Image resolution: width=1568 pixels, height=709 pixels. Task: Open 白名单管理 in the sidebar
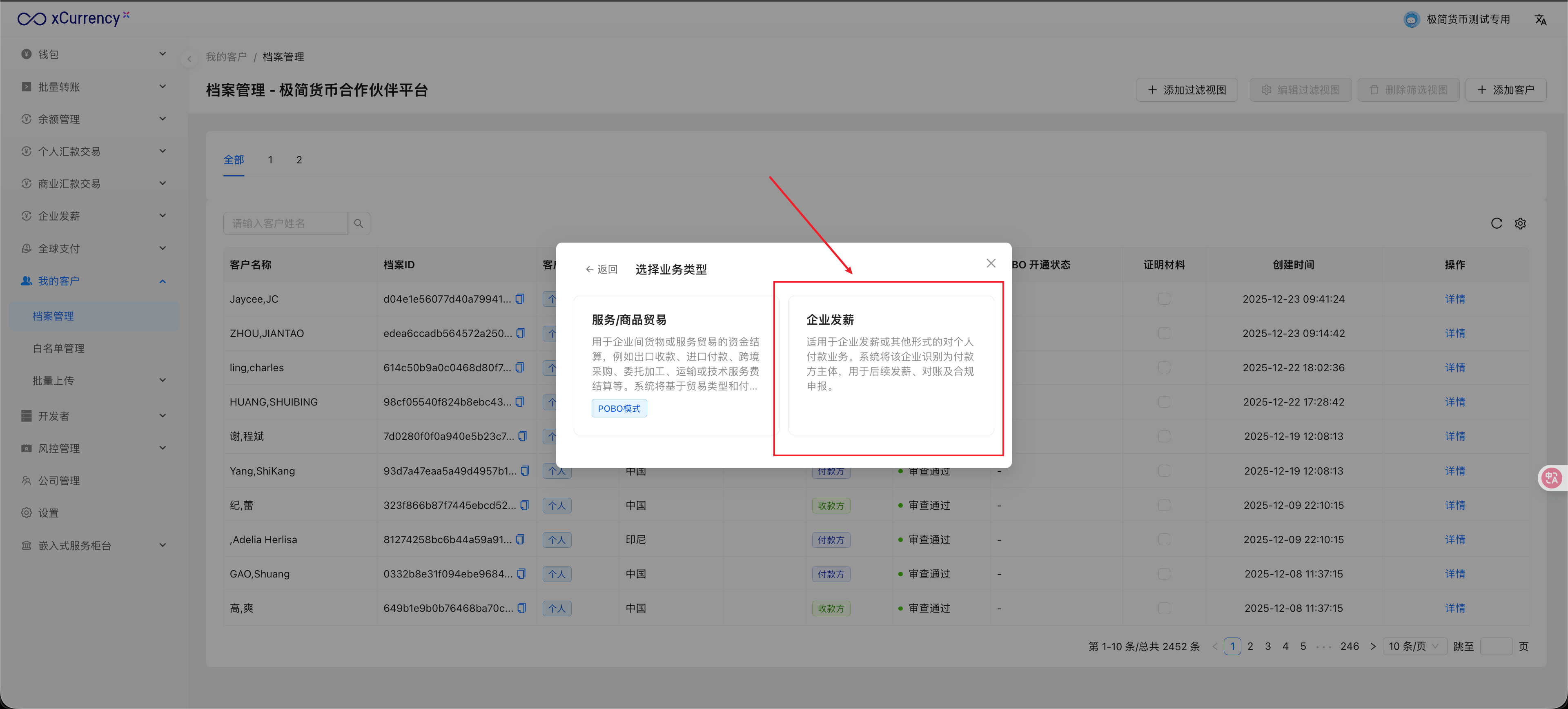coord(58,348)
